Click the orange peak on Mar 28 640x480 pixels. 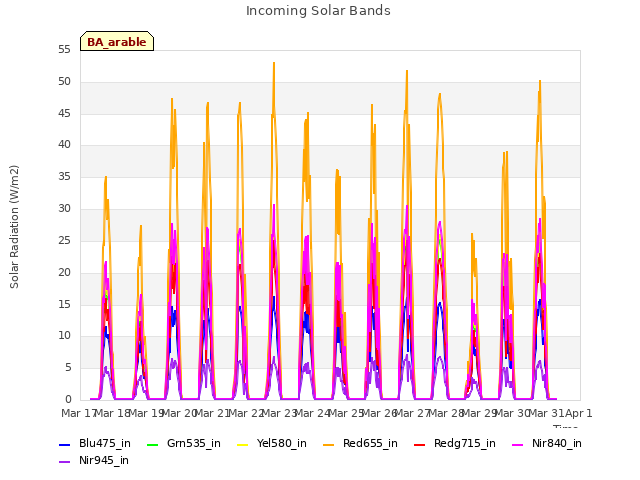click(x=440, y=94)
